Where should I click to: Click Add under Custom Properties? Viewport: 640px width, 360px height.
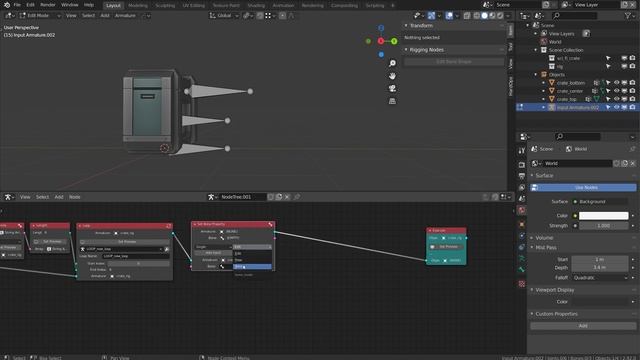(583, 326)
